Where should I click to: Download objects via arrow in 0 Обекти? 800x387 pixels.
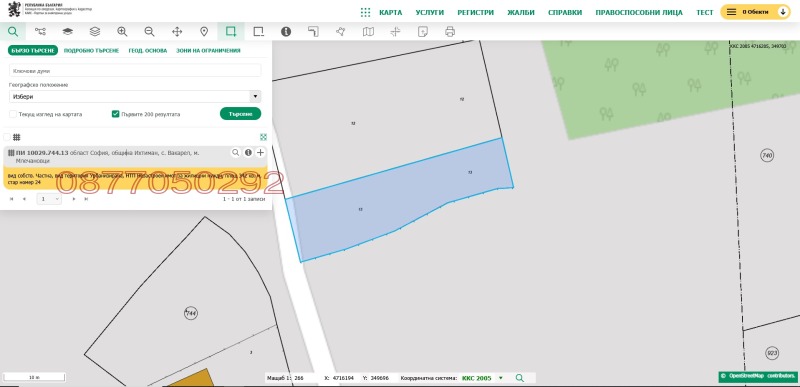783,12
